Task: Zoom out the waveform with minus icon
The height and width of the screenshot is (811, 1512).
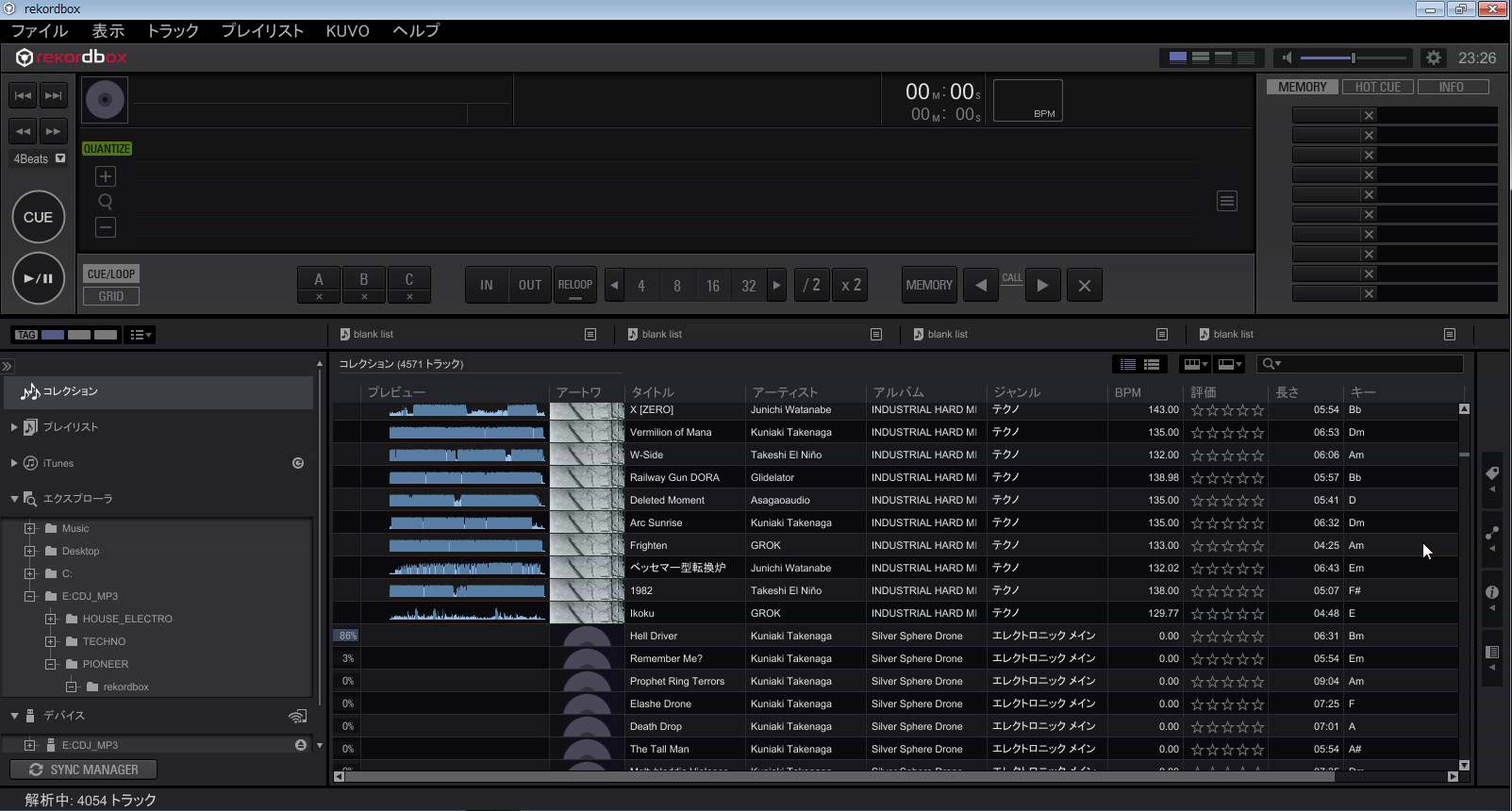Action: tap(106, 227)
